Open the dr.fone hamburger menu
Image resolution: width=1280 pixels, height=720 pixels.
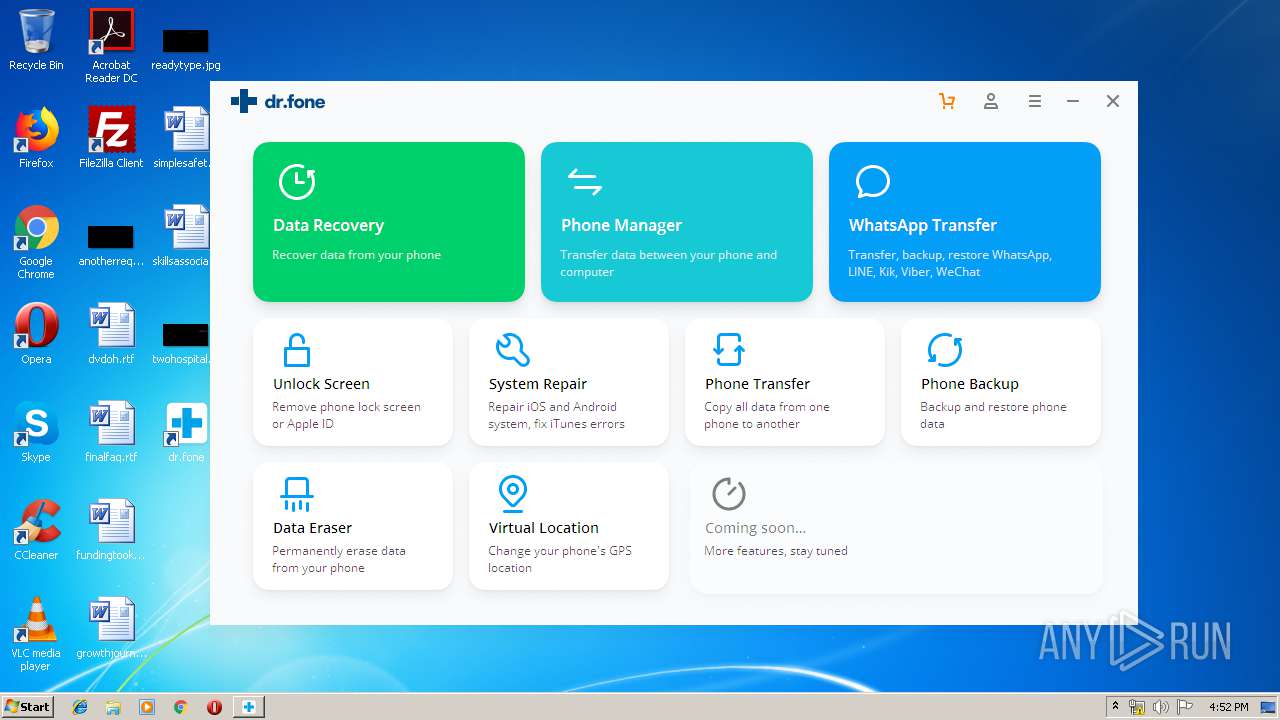point(1035,101)
